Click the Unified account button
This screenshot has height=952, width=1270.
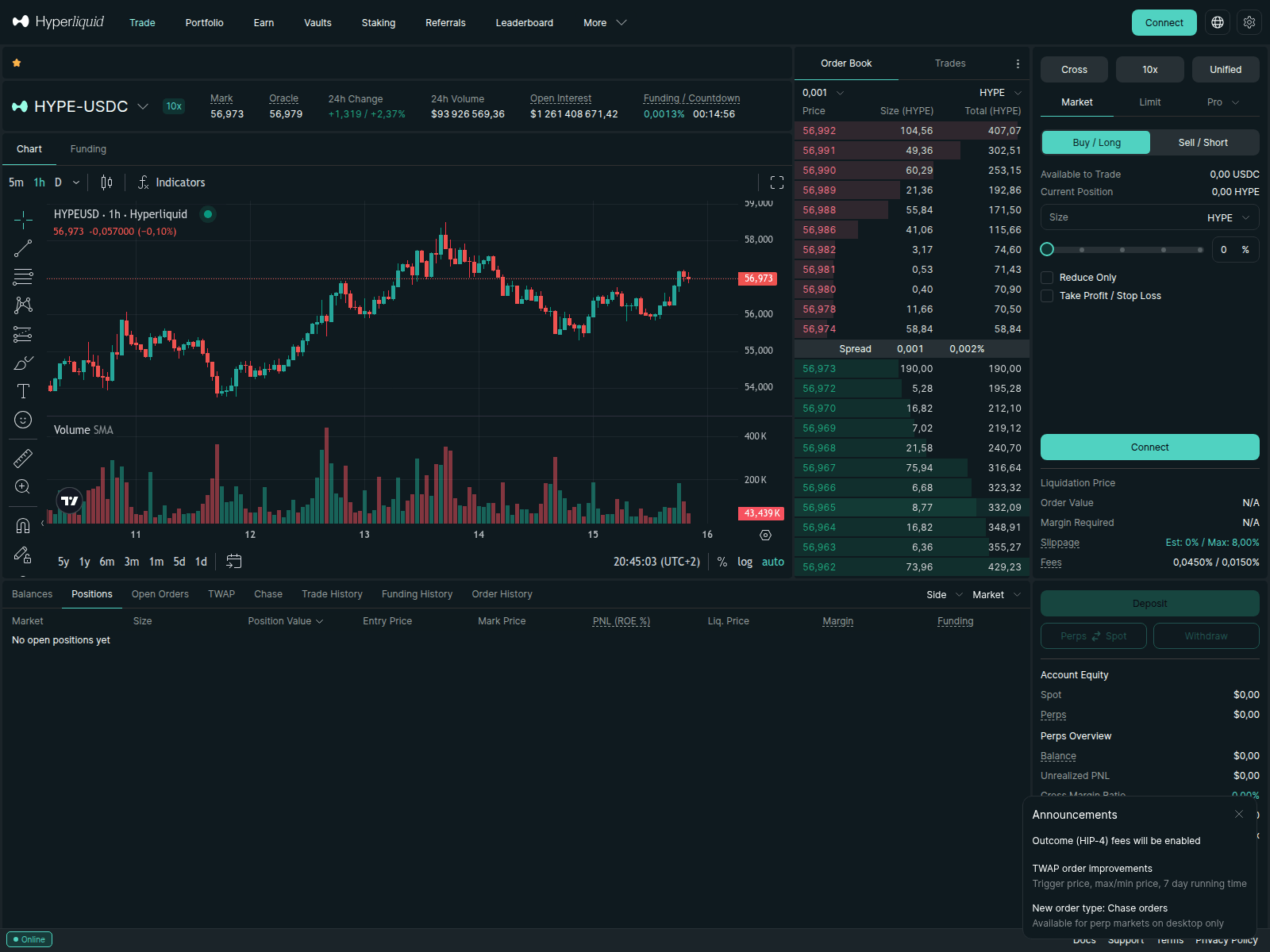click(1226, 70)
